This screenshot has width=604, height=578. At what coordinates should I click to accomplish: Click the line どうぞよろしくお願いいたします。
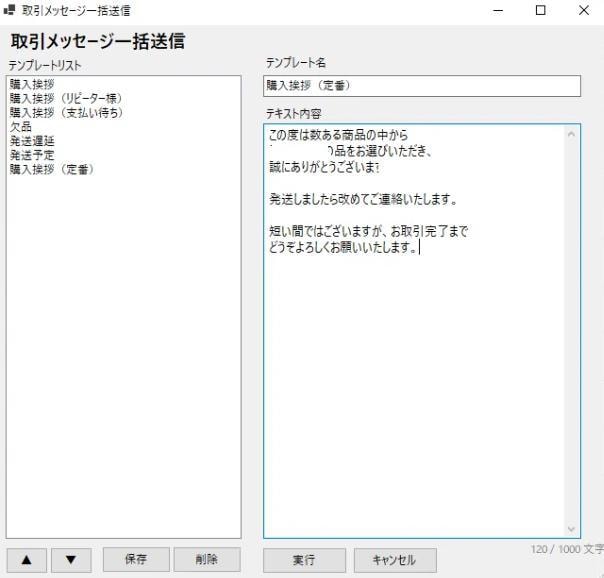(x=342, y=247)
